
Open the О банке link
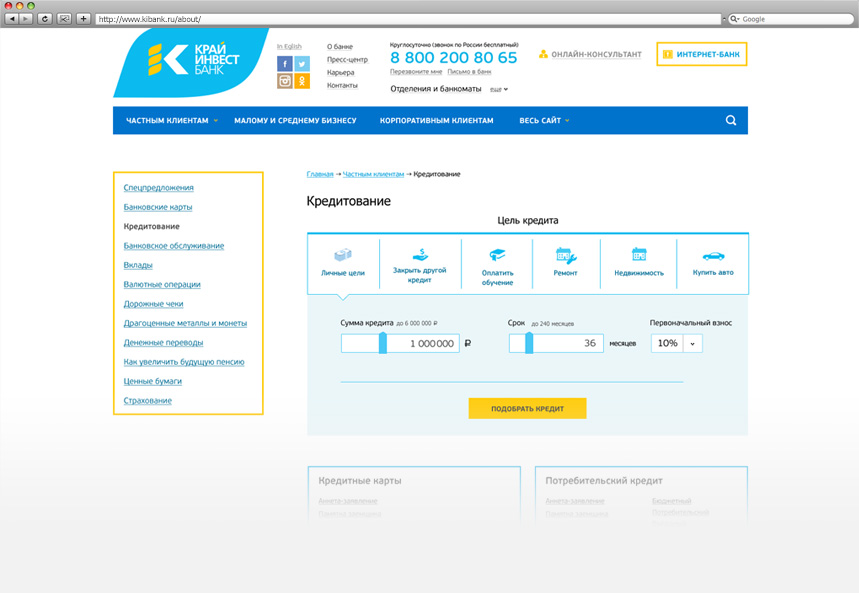coord(340,47)
